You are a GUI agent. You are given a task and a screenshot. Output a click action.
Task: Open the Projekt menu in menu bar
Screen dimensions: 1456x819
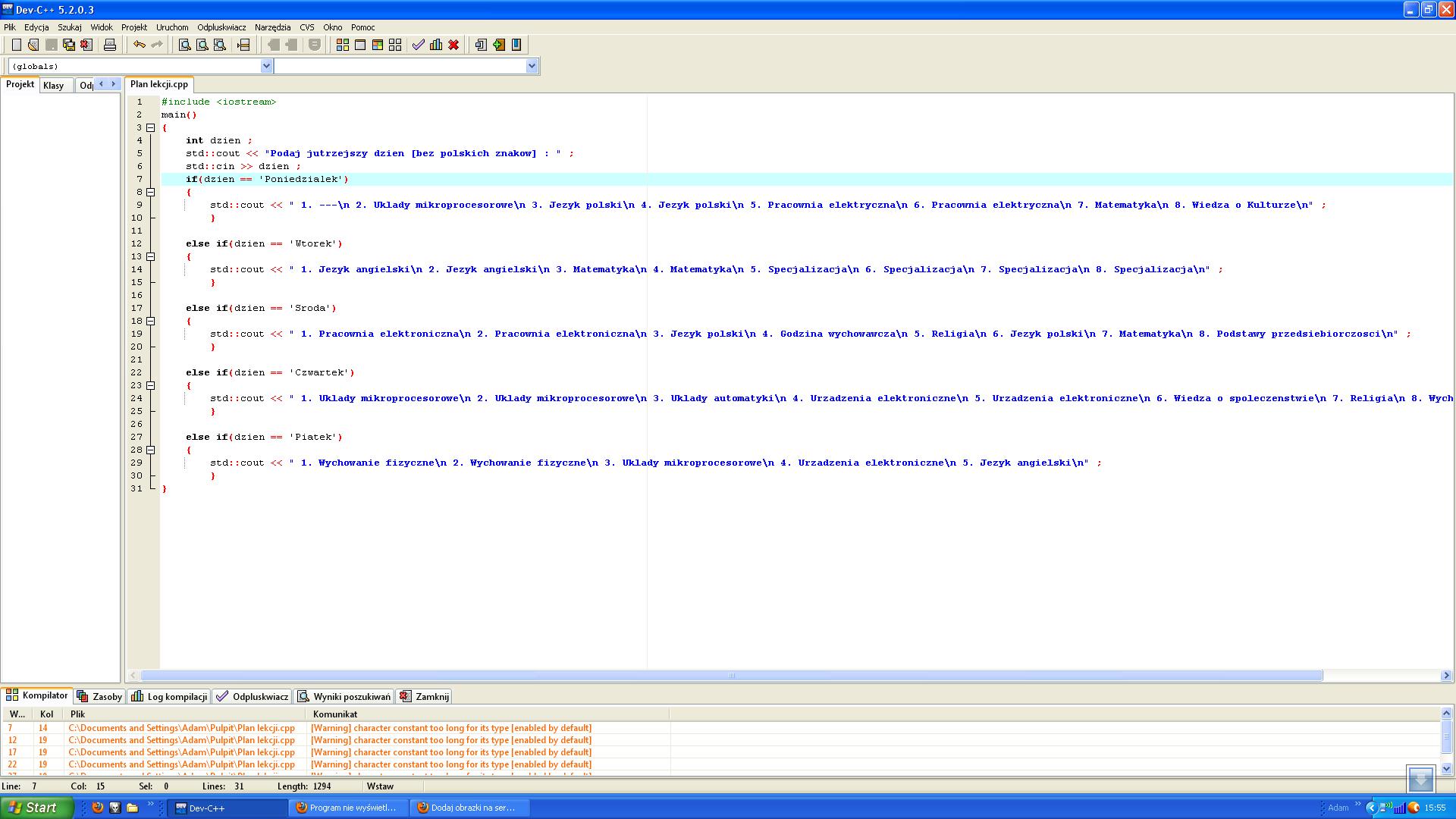click(x=134, y=27)
